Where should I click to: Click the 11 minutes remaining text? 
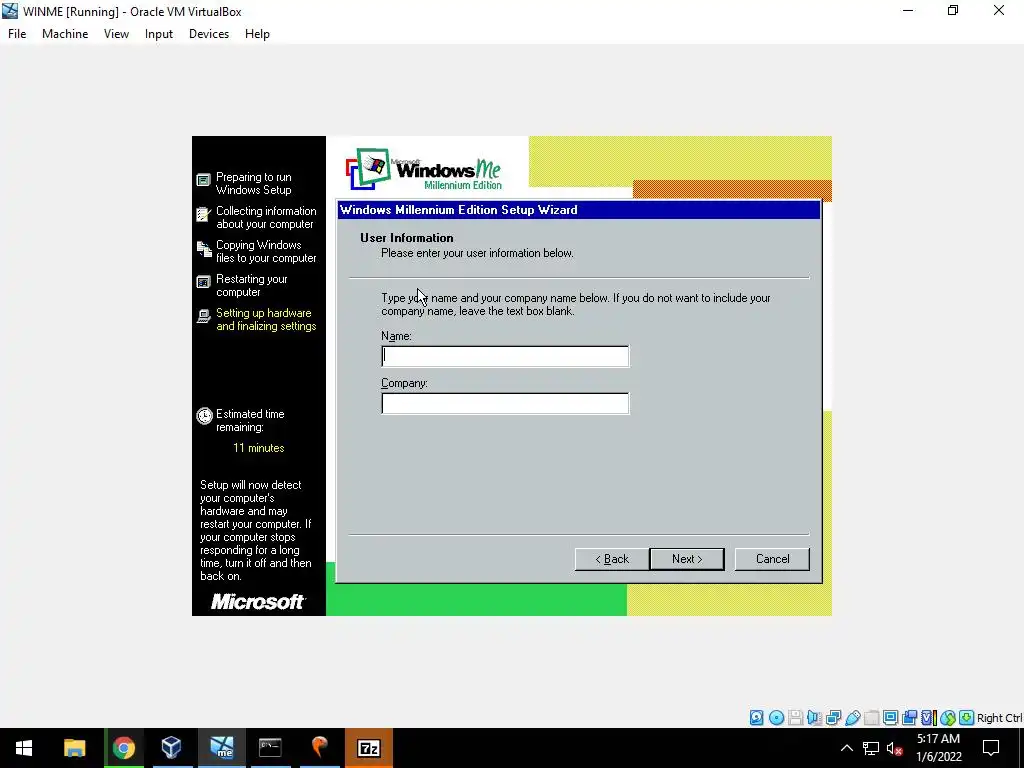click(x=259, y=448)
